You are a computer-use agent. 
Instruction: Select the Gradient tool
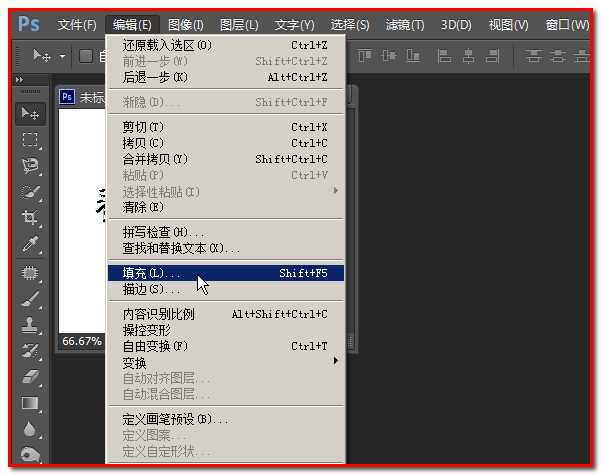30,403
